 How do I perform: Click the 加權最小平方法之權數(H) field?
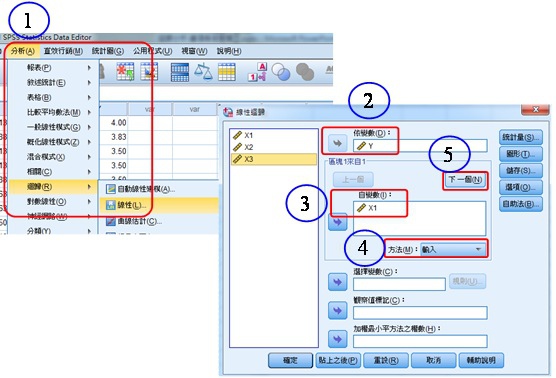(420, 341)
